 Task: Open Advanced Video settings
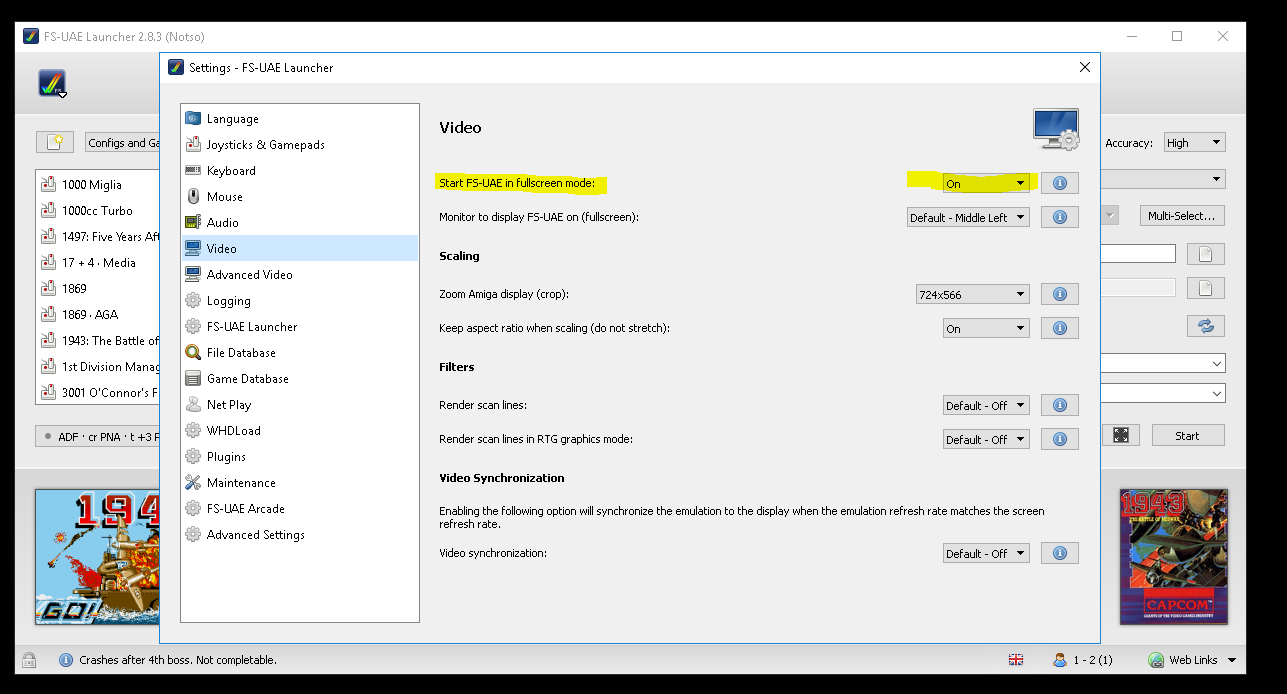[x=299, y=275]
